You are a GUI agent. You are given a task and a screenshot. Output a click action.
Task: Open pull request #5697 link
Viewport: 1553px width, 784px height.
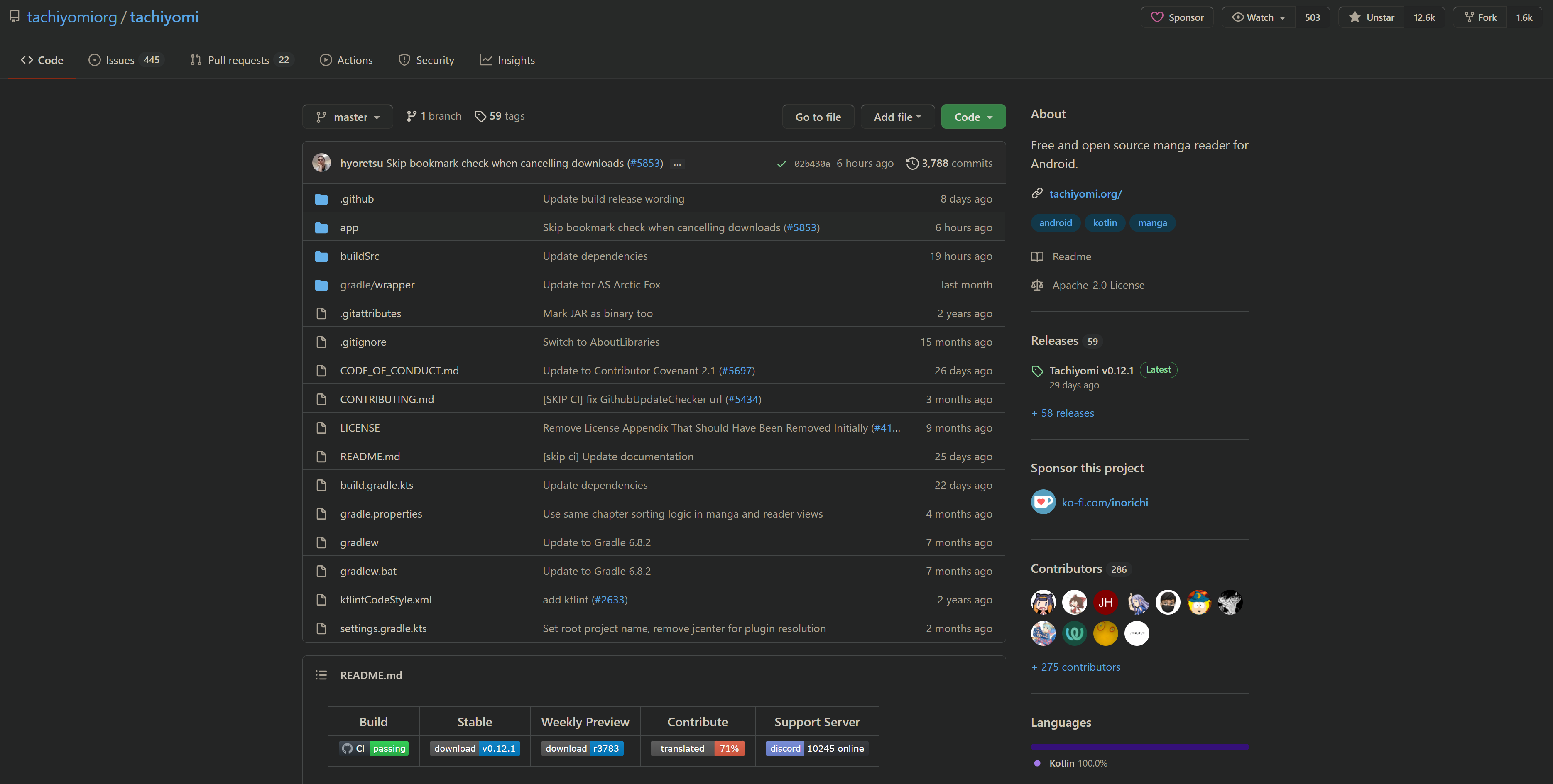(x=737, y=371)
